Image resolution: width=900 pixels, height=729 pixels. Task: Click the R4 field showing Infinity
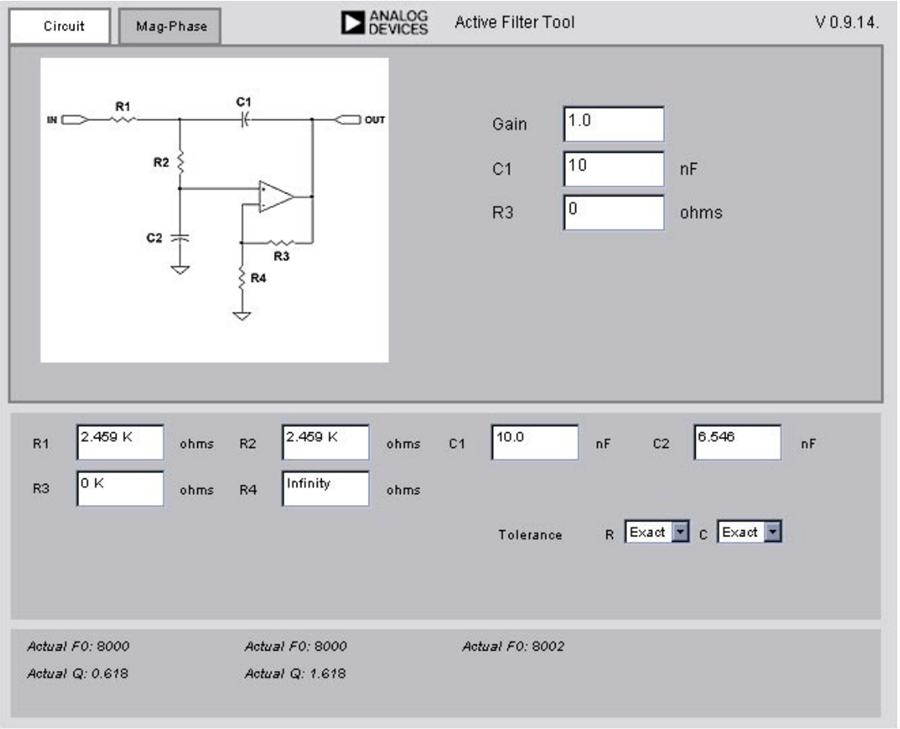[325, 488]
